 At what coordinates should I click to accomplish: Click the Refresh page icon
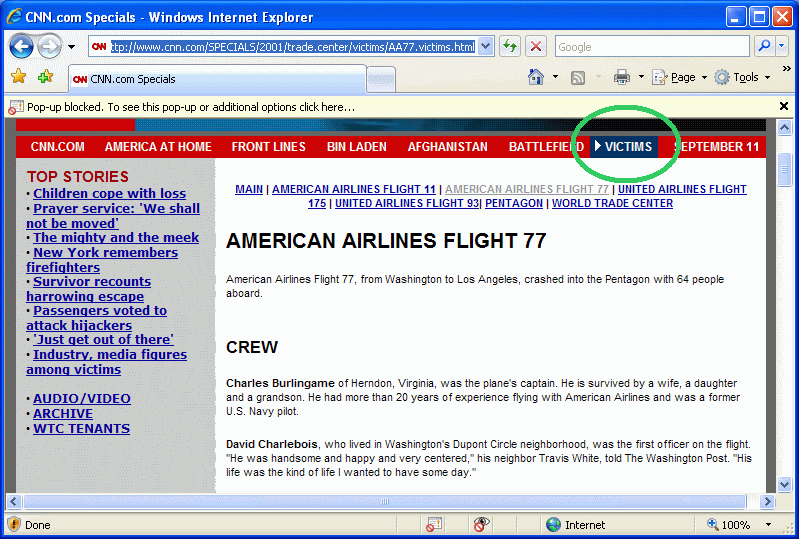coord(510,47)
